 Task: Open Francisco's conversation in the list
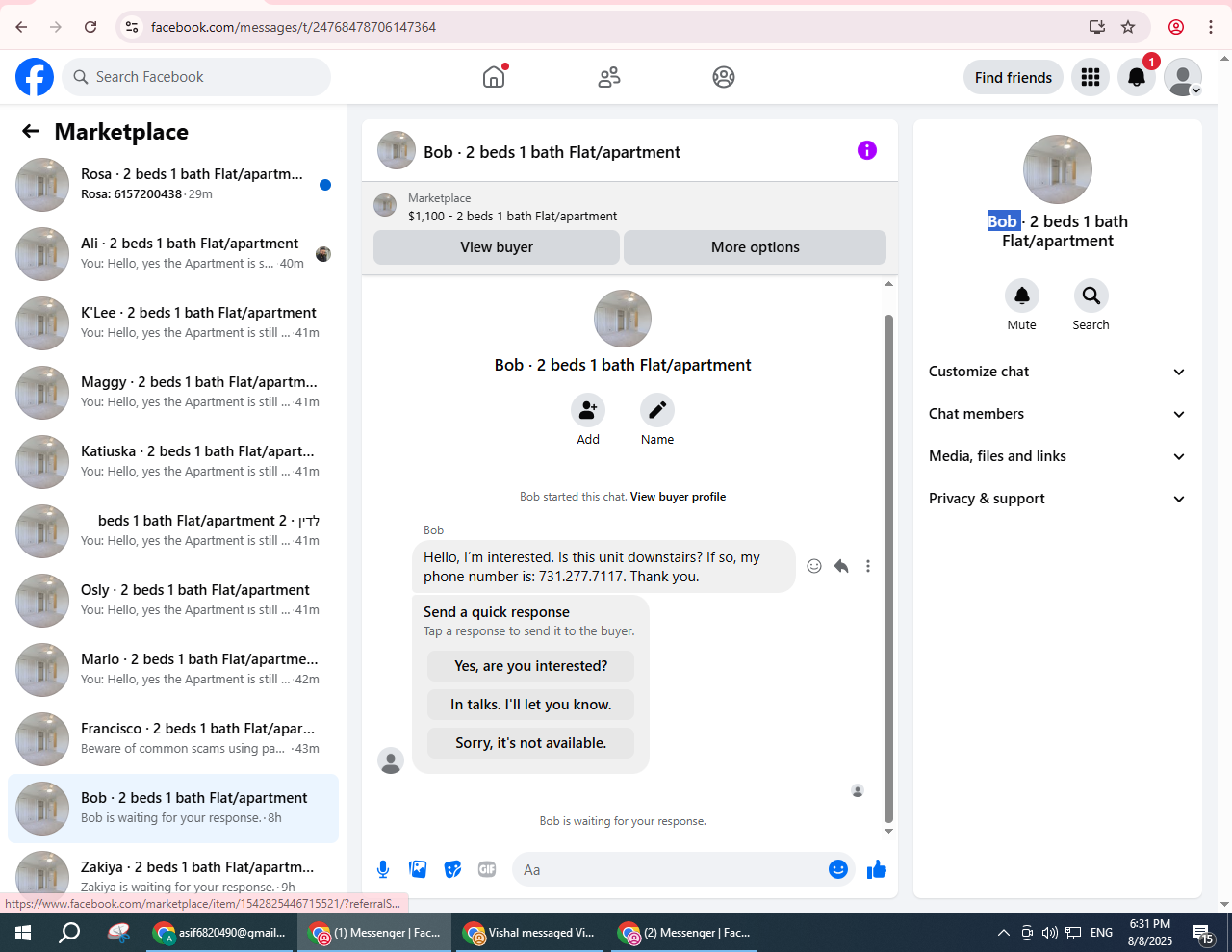click(x=173, y=739)
